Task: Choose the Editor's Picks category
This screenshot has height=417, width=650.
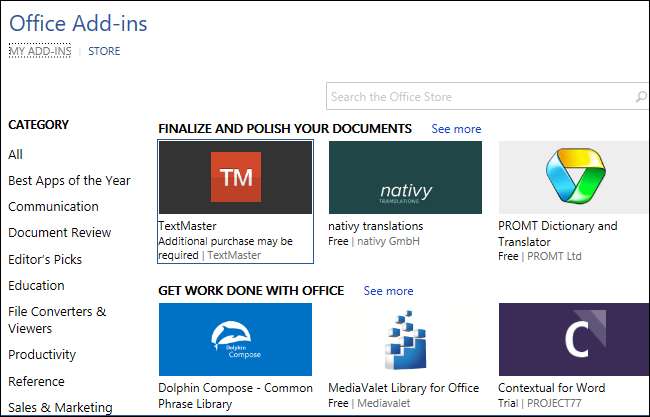Action: pos(45,259)
